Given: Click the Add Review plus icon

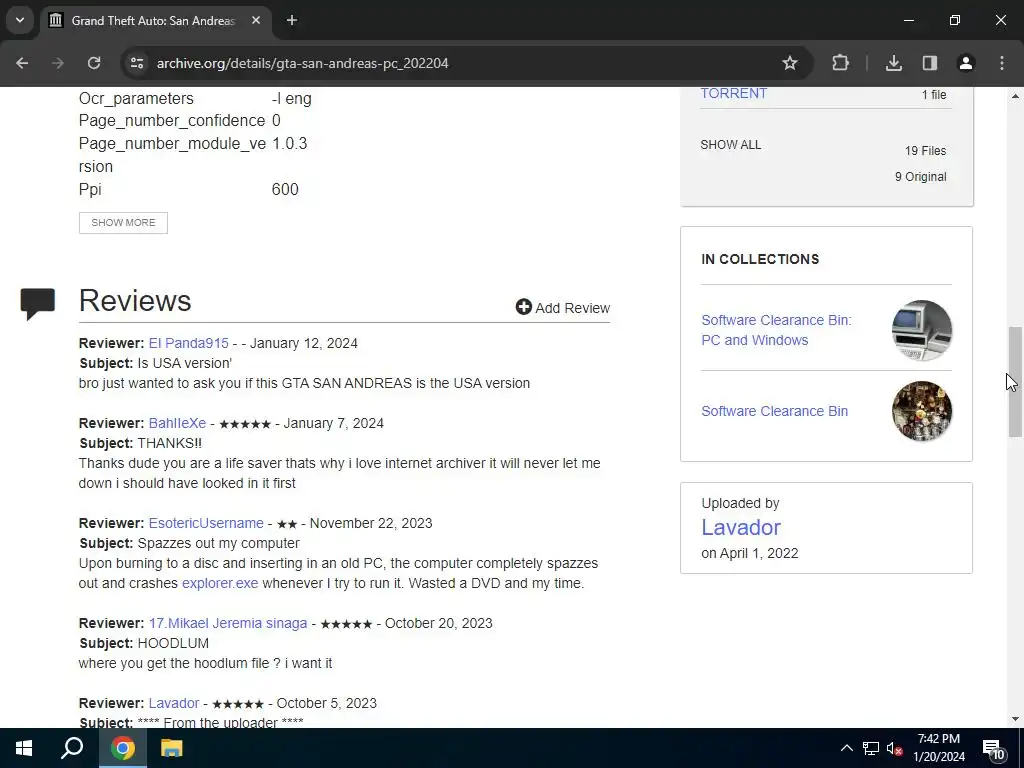Looking at the screenshot, I should pyautogui.click(x=523, y=307).
